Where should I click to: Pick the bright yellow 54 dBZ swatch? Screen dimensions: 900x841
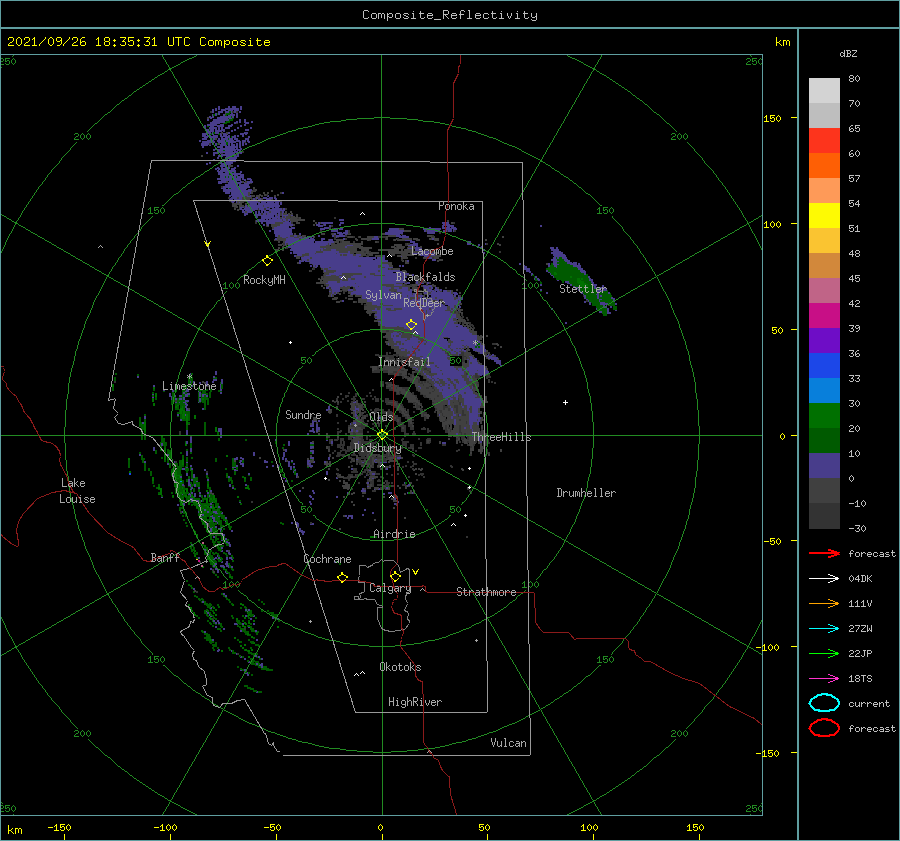coord(824,216)
